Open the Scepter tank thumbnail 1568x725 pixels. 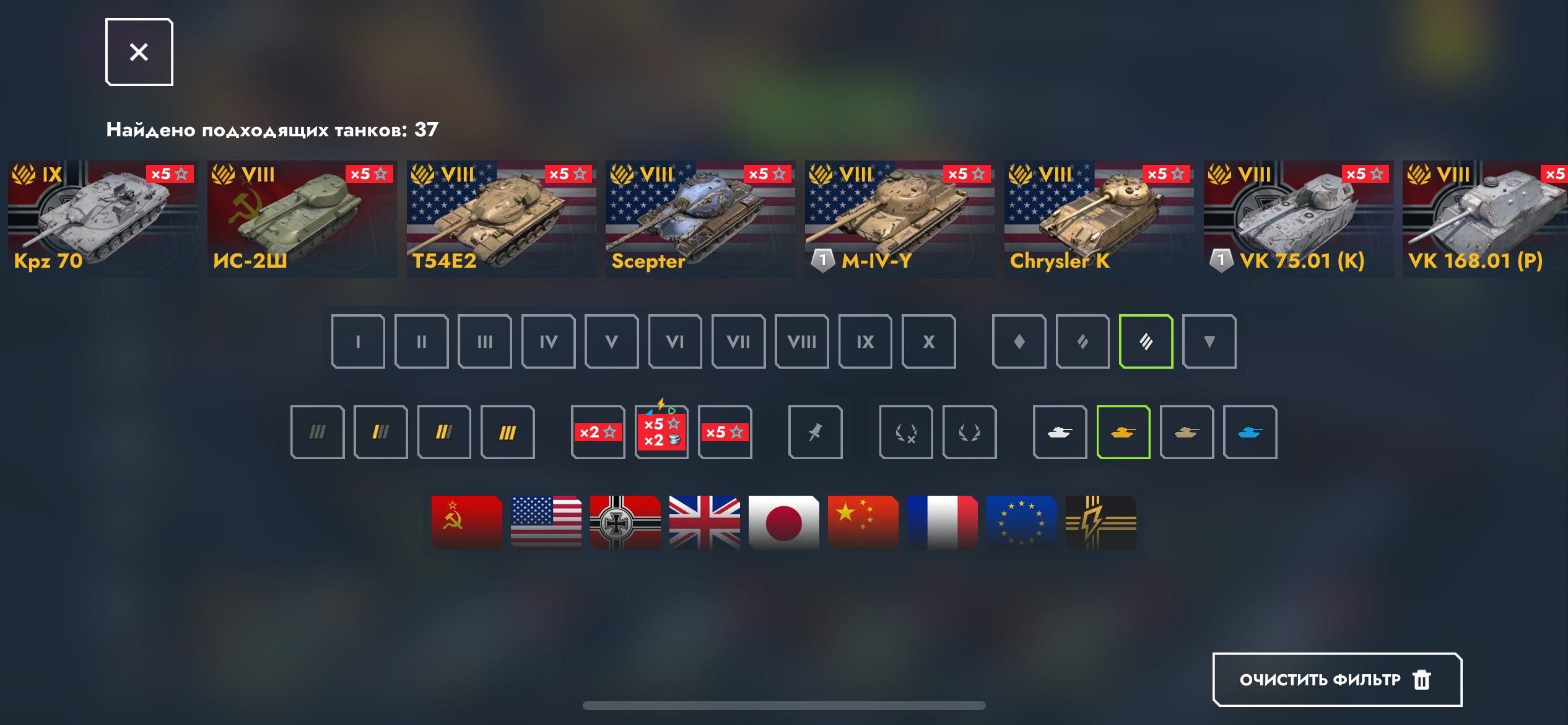click(x=700, y=219)
